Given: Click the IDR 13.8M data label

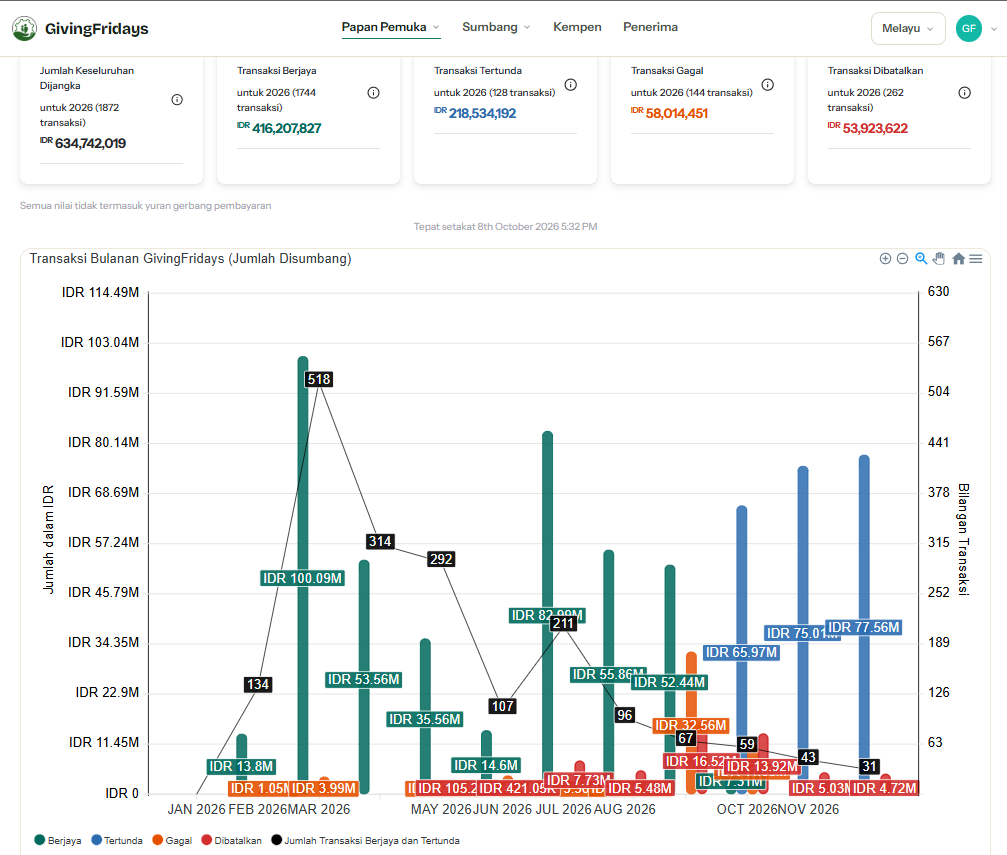Looking at the screenshot, I should (x=241, y=766).
